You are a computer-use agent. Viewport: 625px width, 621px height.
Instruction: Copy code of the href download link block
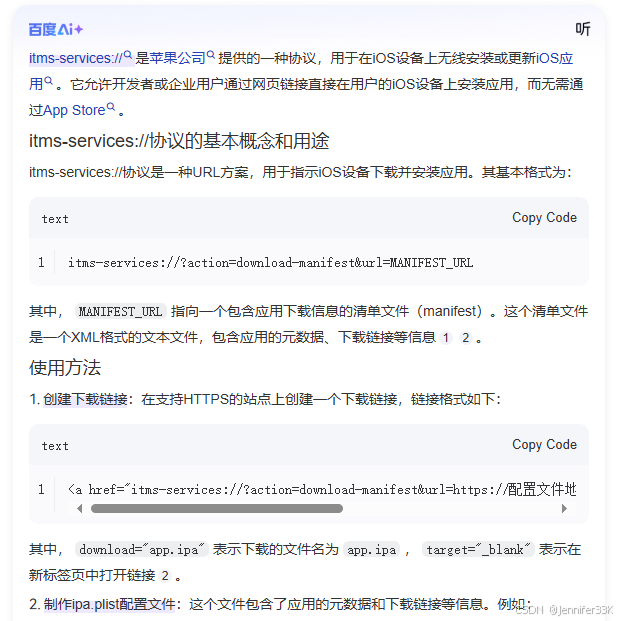[544, 444]
